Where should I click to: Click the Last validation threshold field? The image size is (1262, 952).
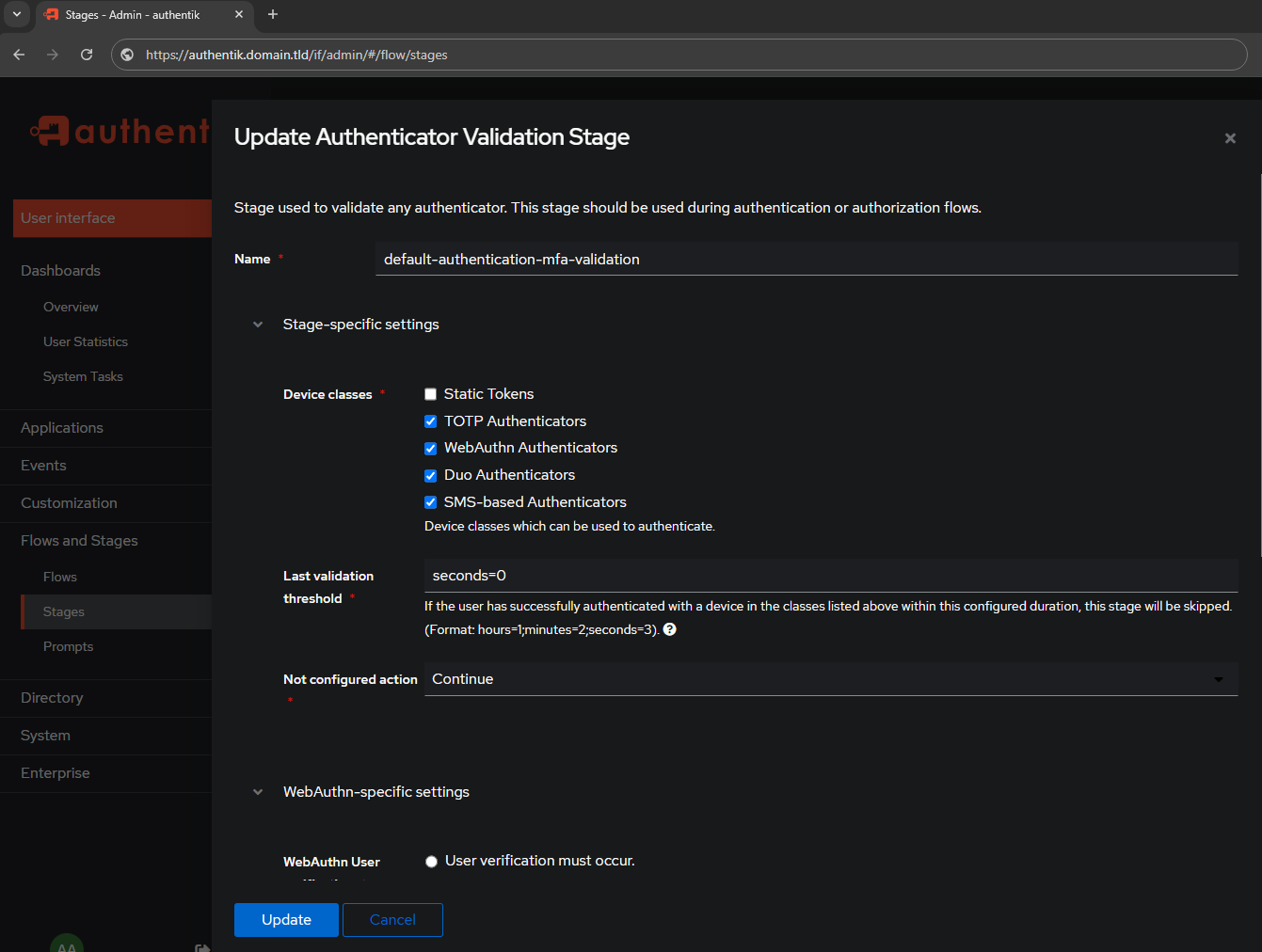coord(831,576)
